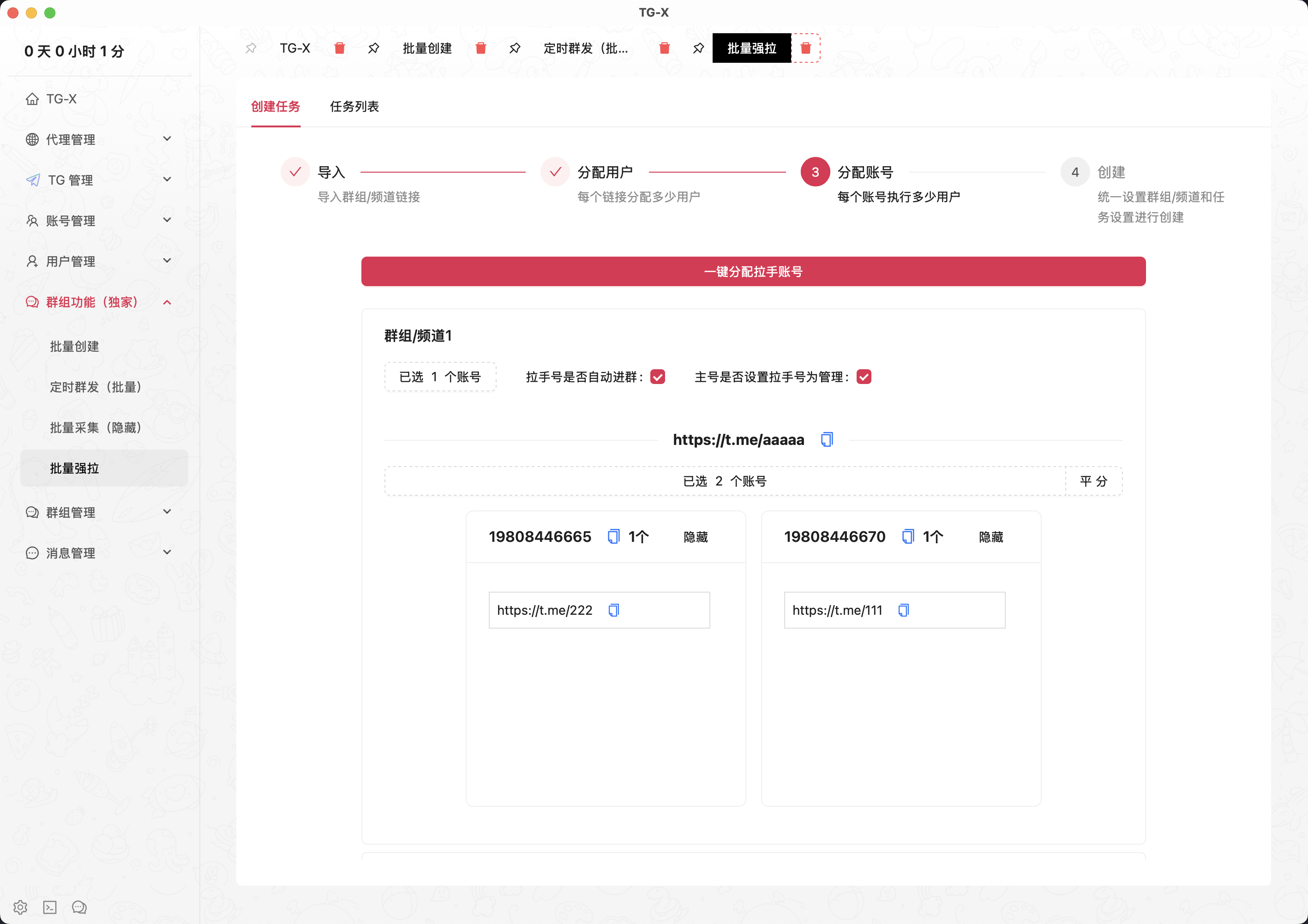The width and height of the screenshot is (1308, 924).
Task: Click the 群组功能 chat bubble icon
Action: click(x=32, y=302)
